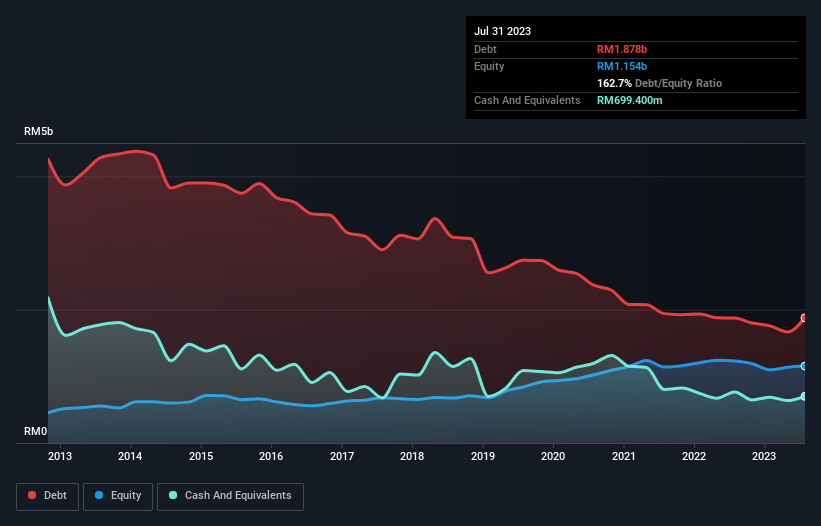
Task: Click the RM5b y-axis label
Action: pos(38,131)
